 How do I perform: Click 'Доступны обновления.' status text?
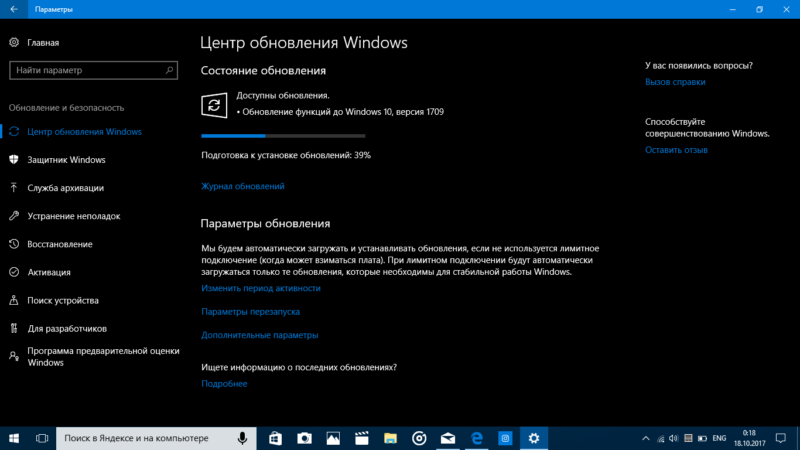[x=283, y=95]
